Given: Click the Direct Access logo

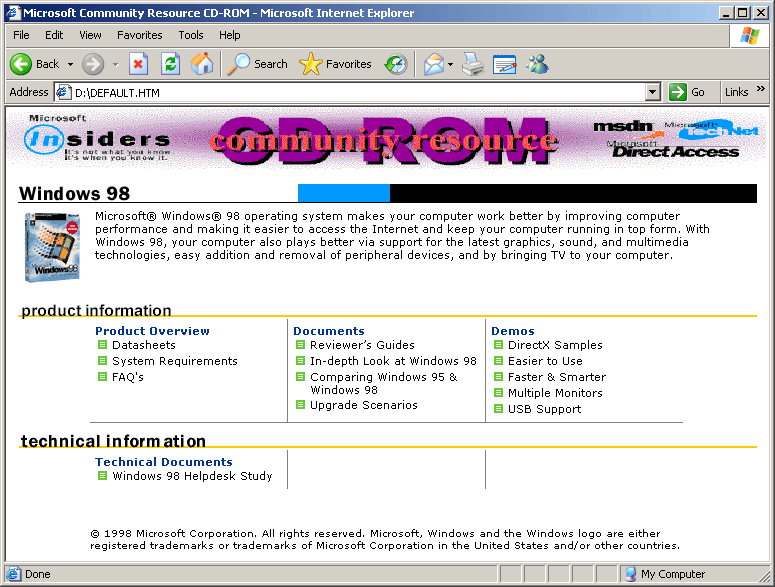Looking at the screenshot, I should click(674, 149).
